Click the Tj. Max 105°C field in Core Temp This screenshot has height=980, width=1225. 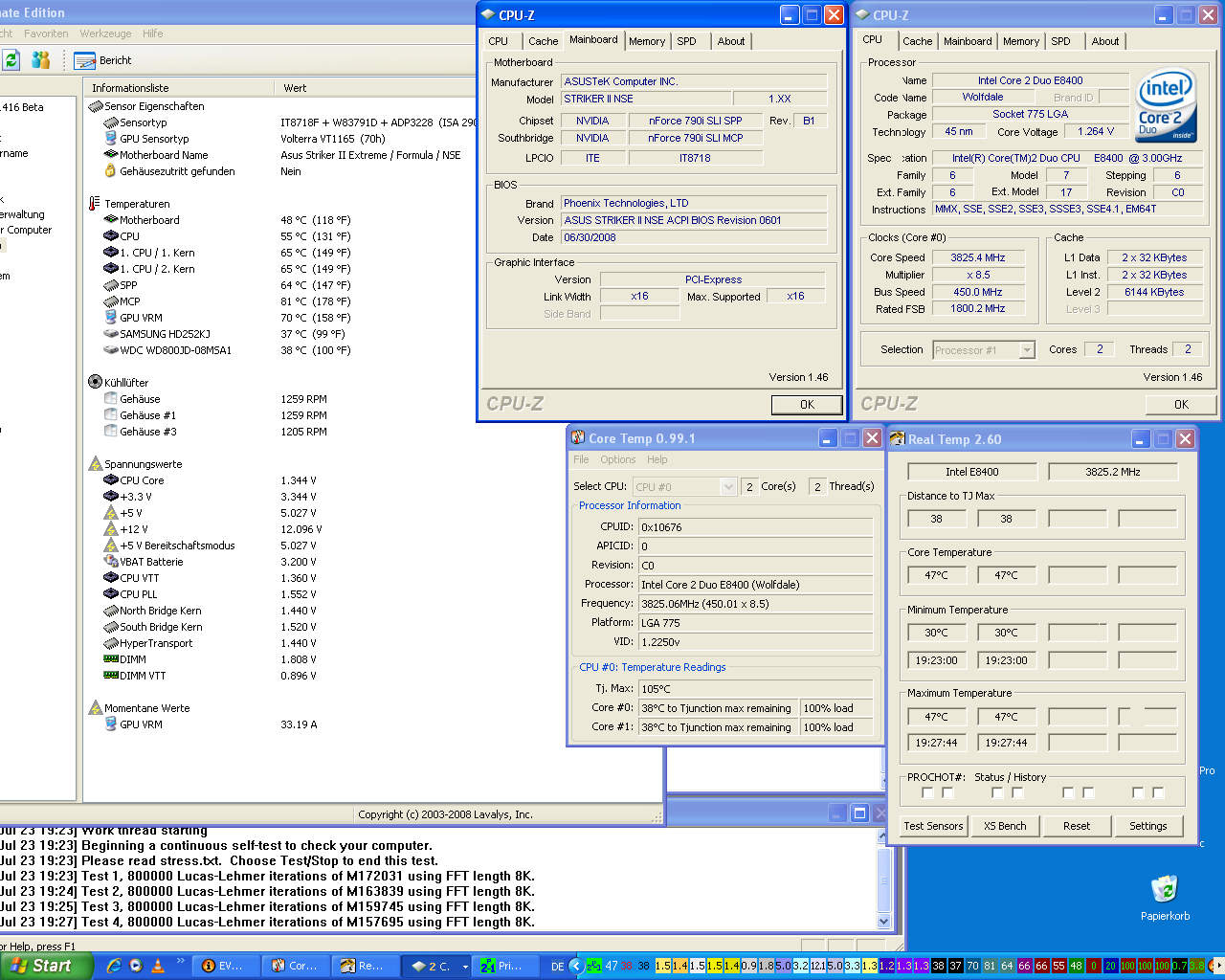756,688
